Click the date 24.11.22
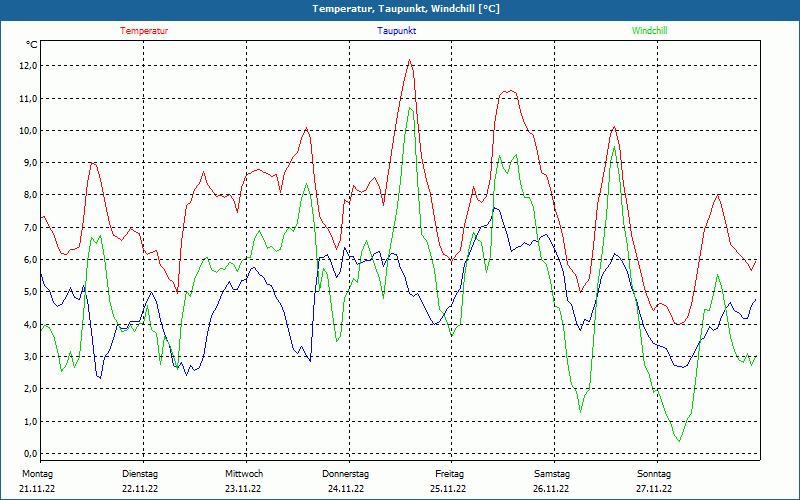The height and width of the screenshot is (500, 800). 346,489
